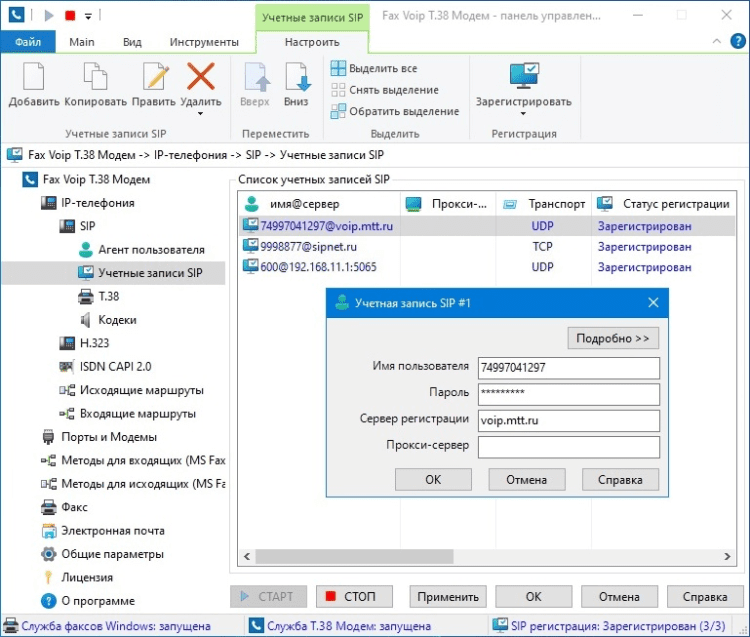This screenshot has width=750, height=637.
Task: Open the Удалить dropdown arrow
Action: coord(201,113)
